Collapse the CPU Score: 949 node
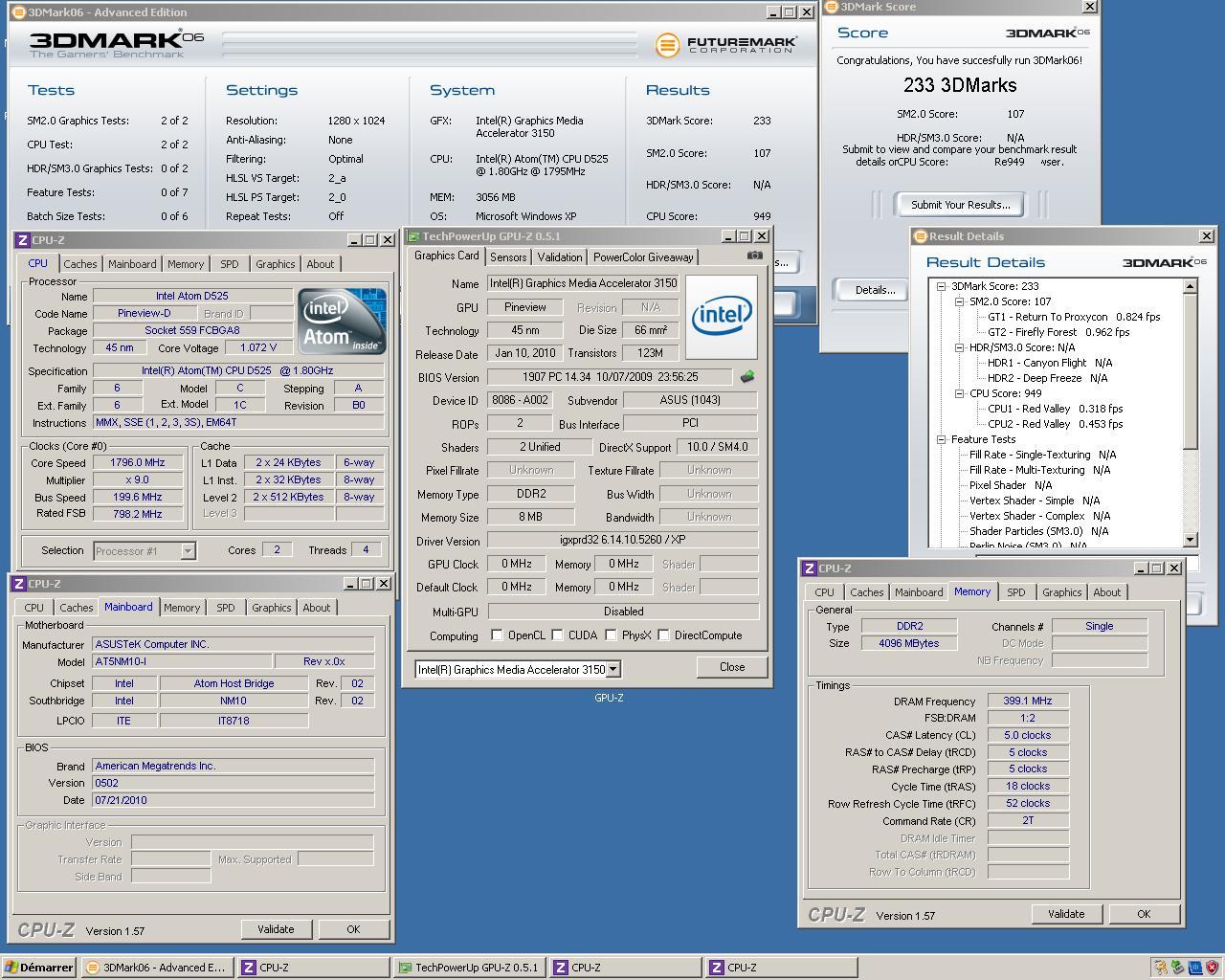Screen dimensions: 1225x980 [x=959, y=393]
